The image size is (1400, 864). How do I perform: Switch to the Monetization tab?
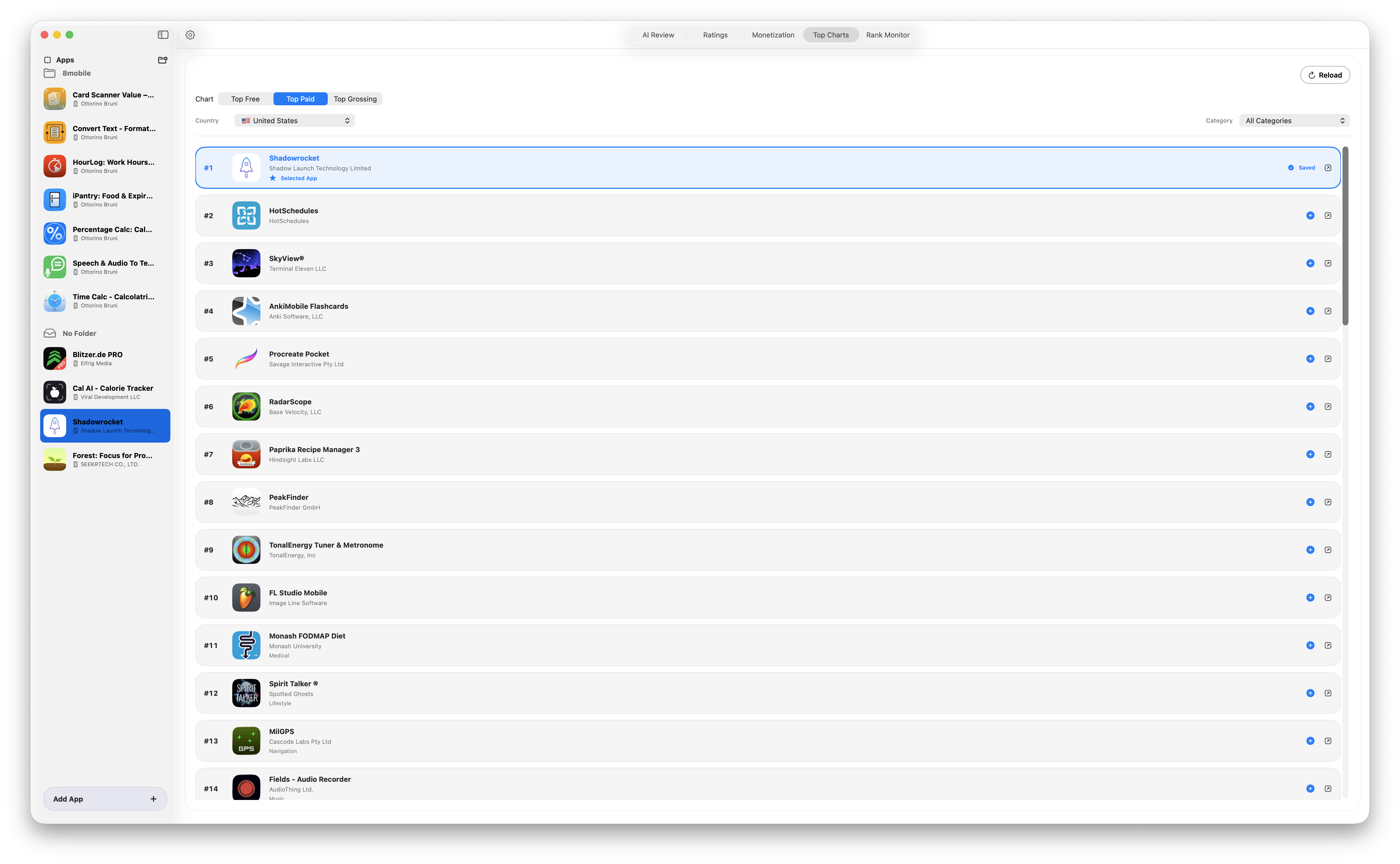pyautogui.click(x=772, y=35)
